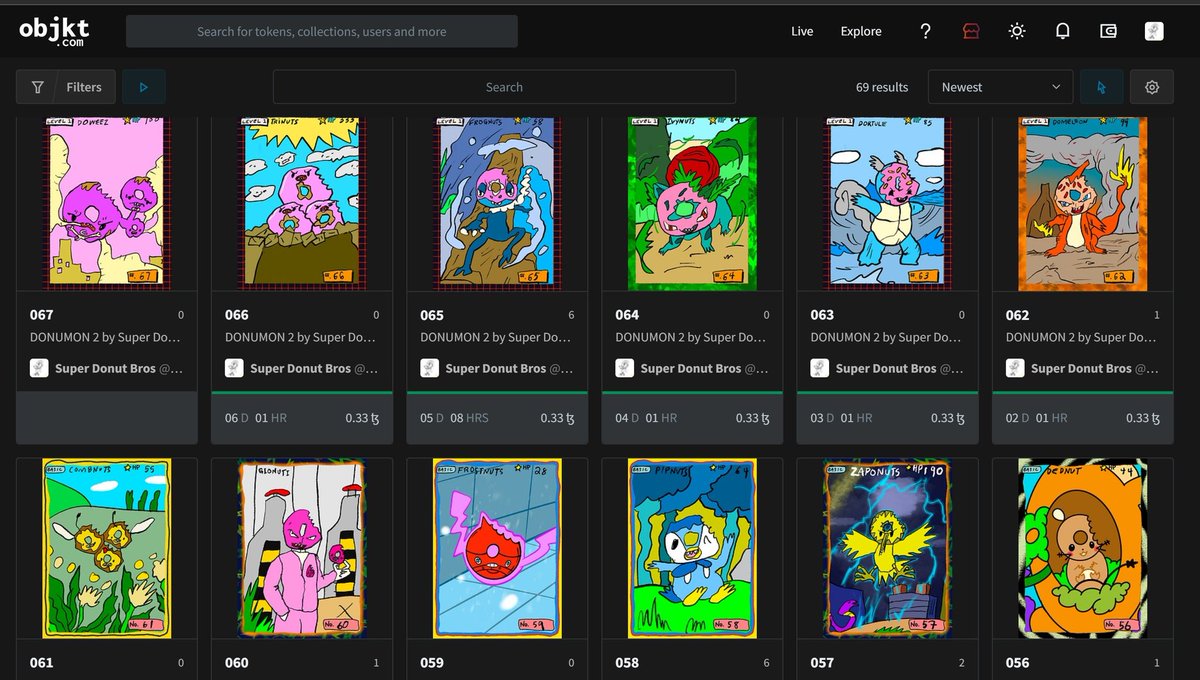1200x680 pixels.
Task: Click the 063 token title
Action: point(822,315)
